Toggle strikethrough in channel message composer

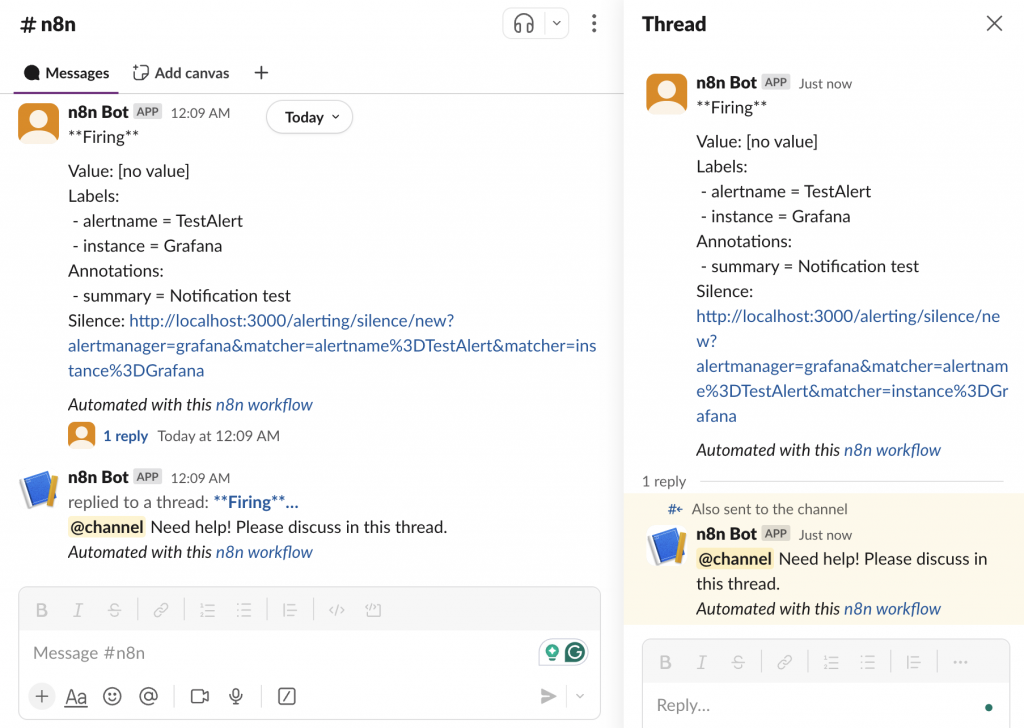tap(114, 610)
